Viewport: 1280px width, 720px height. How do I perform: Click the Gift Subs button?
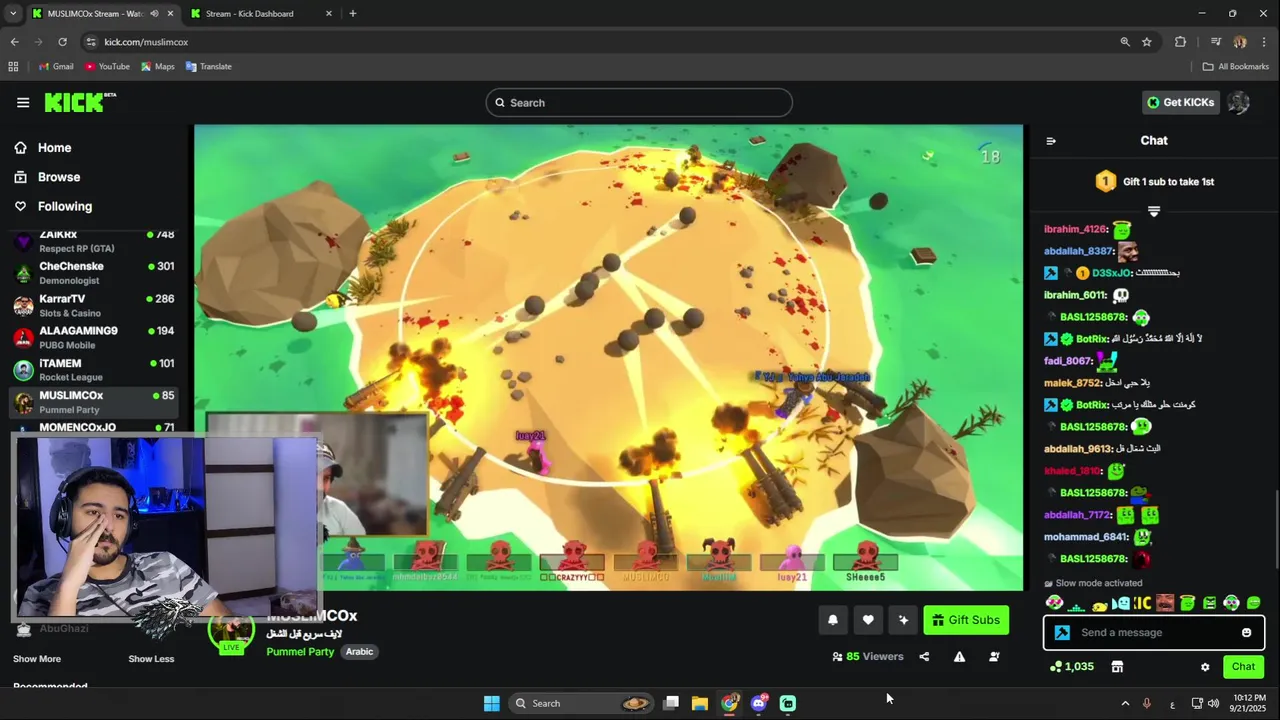pyautogui.click(x=966, y=620)
